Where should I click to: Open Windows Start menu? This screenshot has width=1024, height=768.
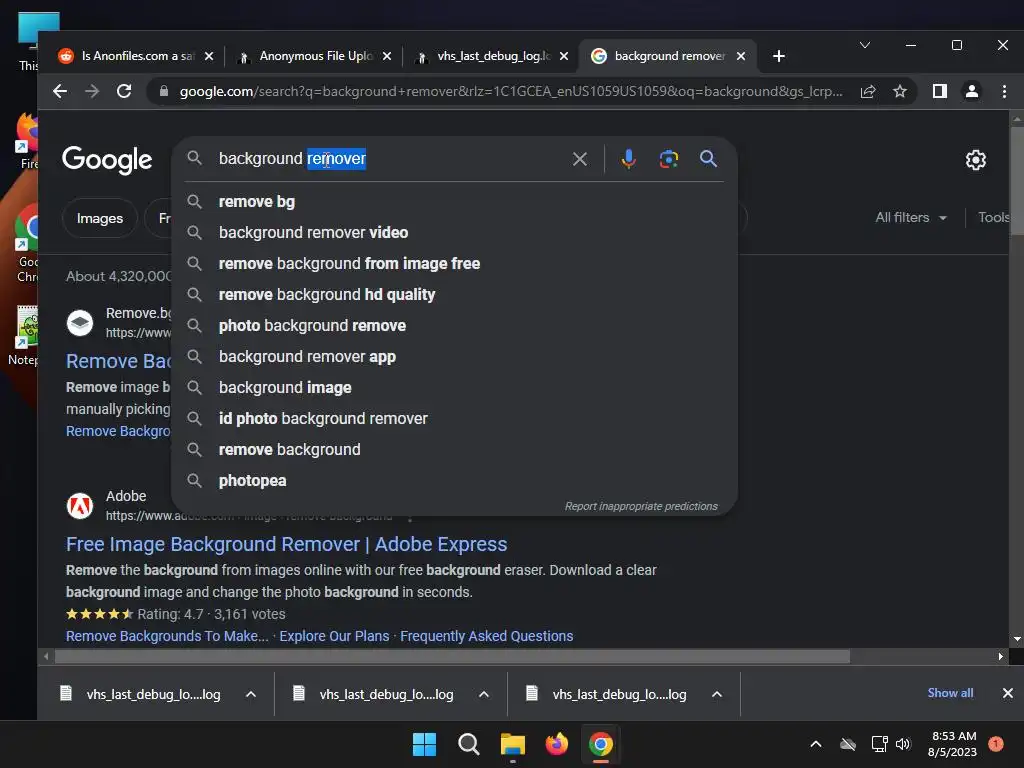click(424, 744)
